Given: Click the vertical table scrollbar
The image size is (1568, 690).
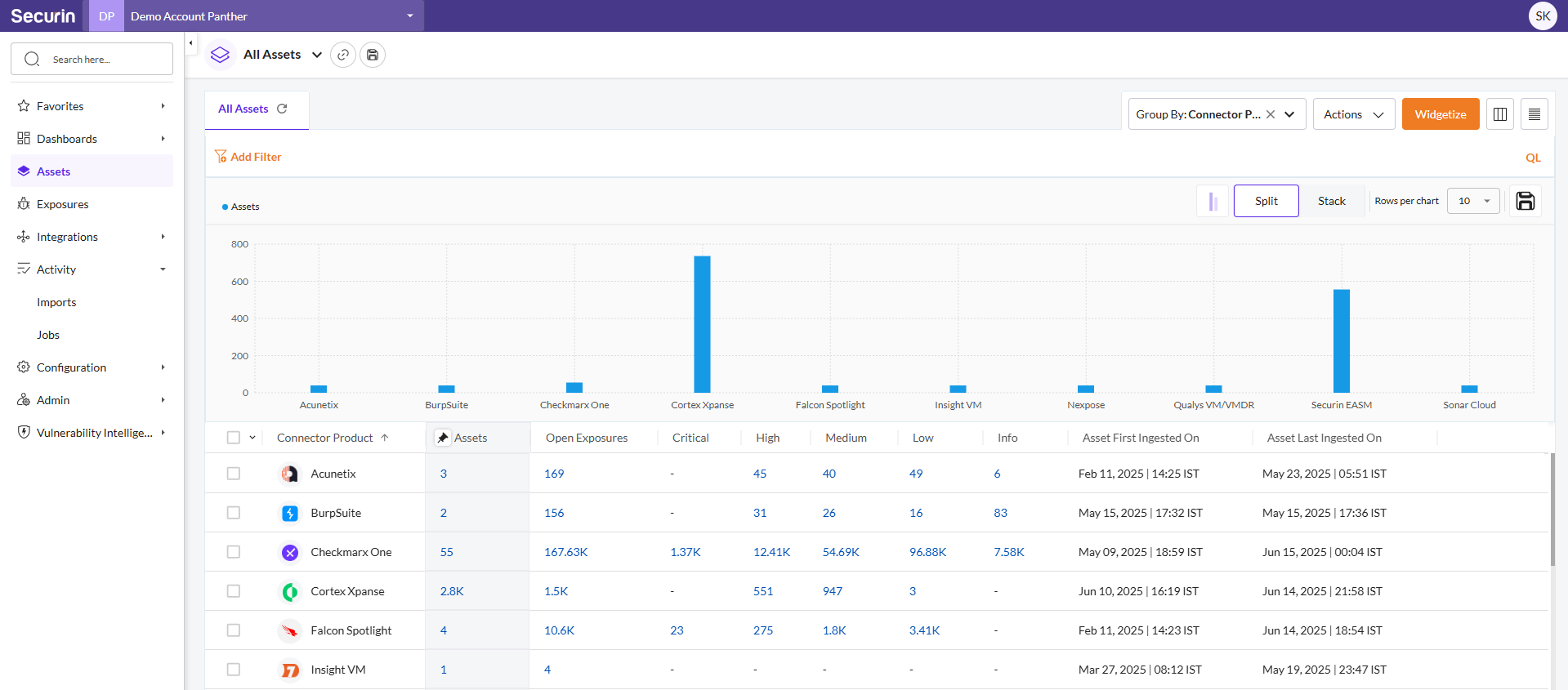Looking at the screenshot, I should pyautogui.click(x=1552, y=510).
